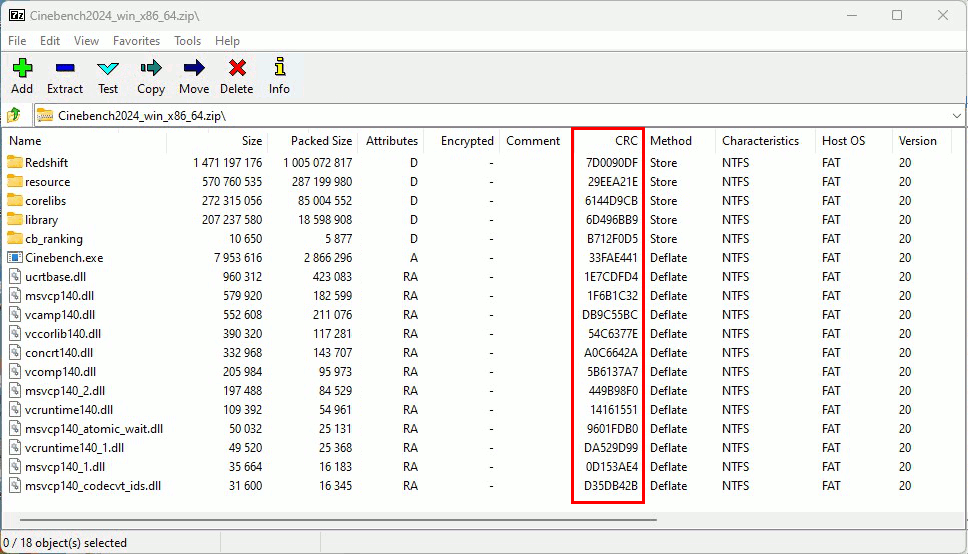Viewport: 968px width, 554px height.
Task: Sort by the Attributes column header
Action: click(x=392, y=141)
